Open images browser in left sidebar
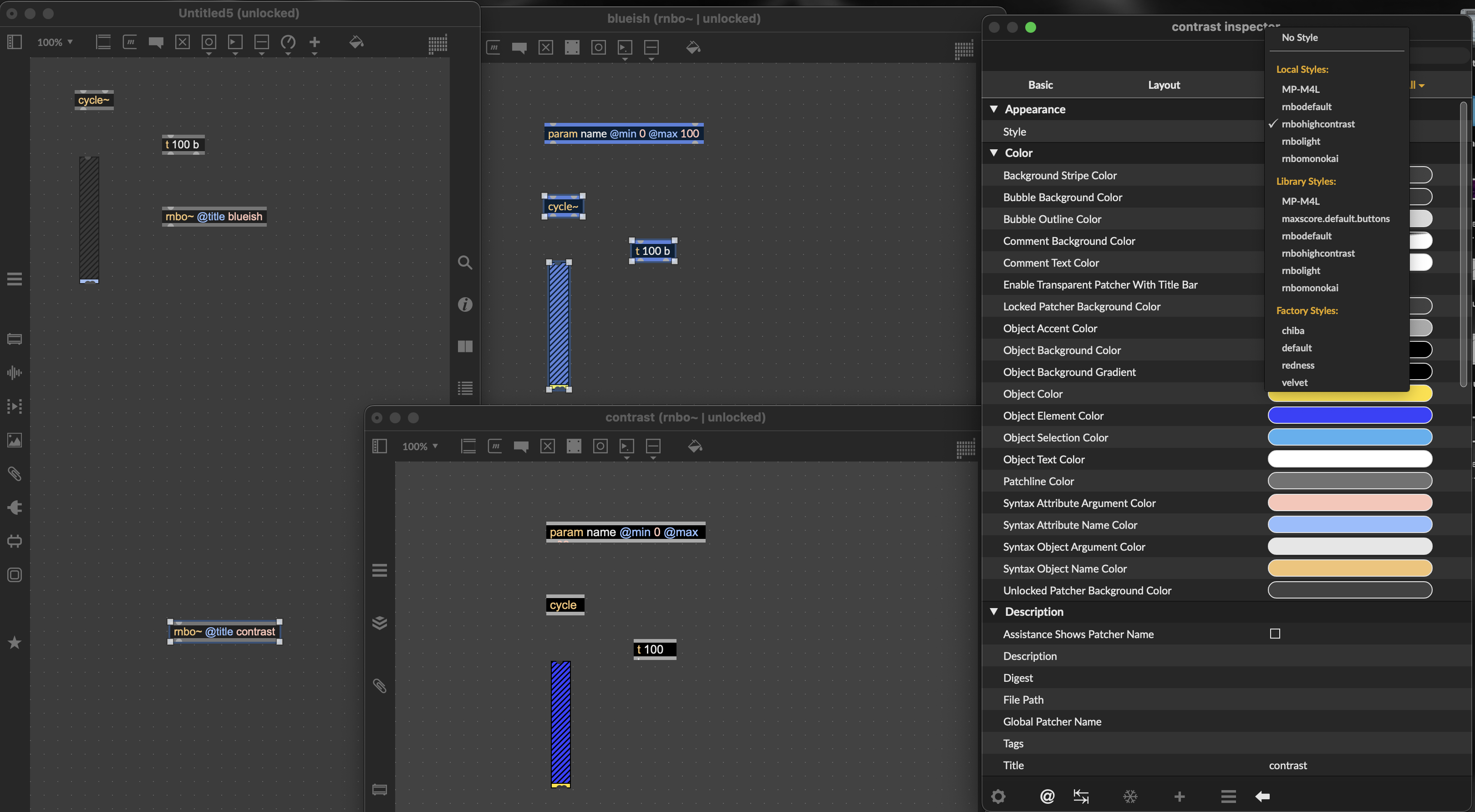The height and width of the screenshot is (812, 1475). 14,440
